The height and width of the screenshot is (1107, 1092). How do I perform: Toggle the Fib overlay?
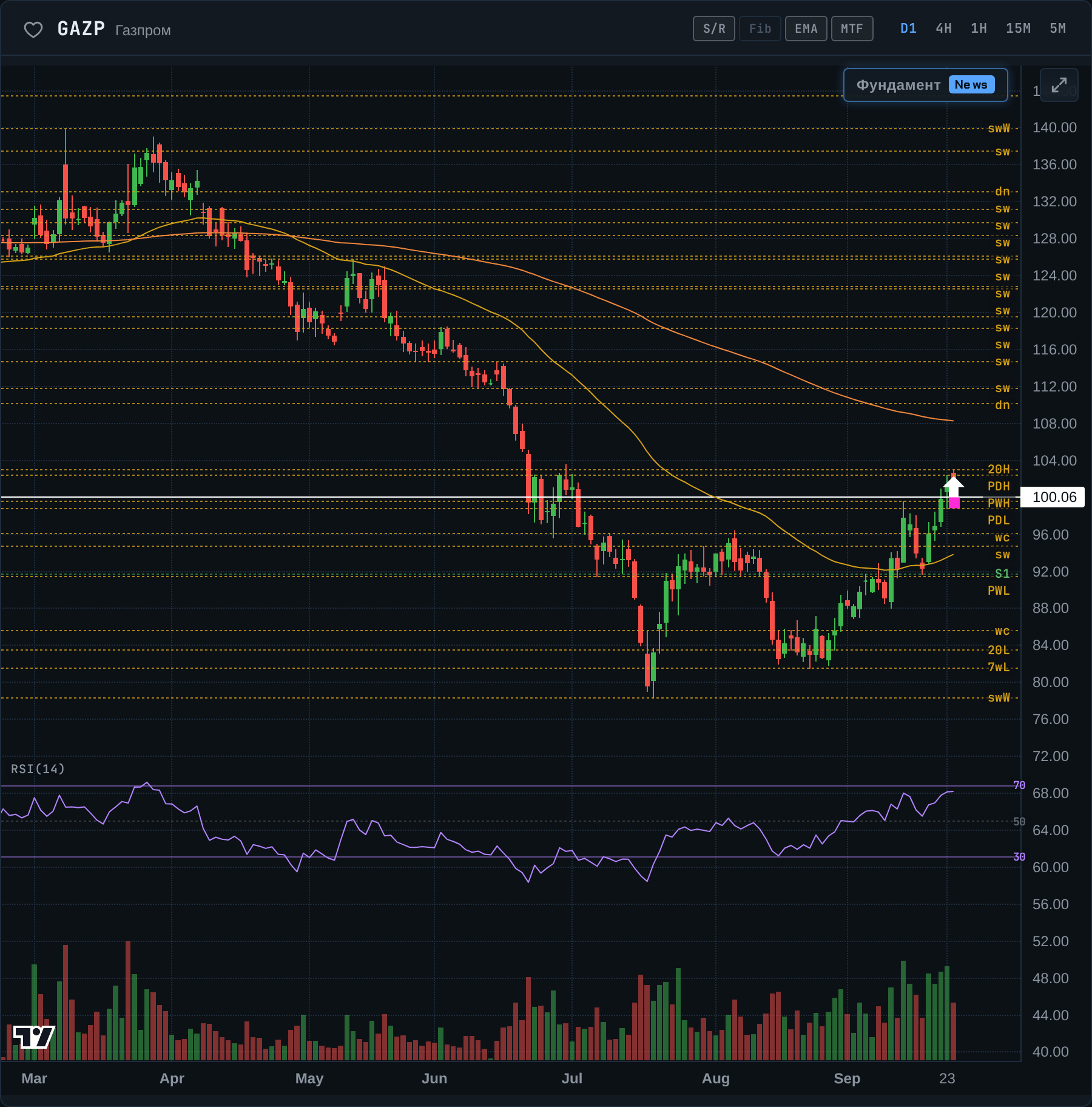tap(760, 29)
